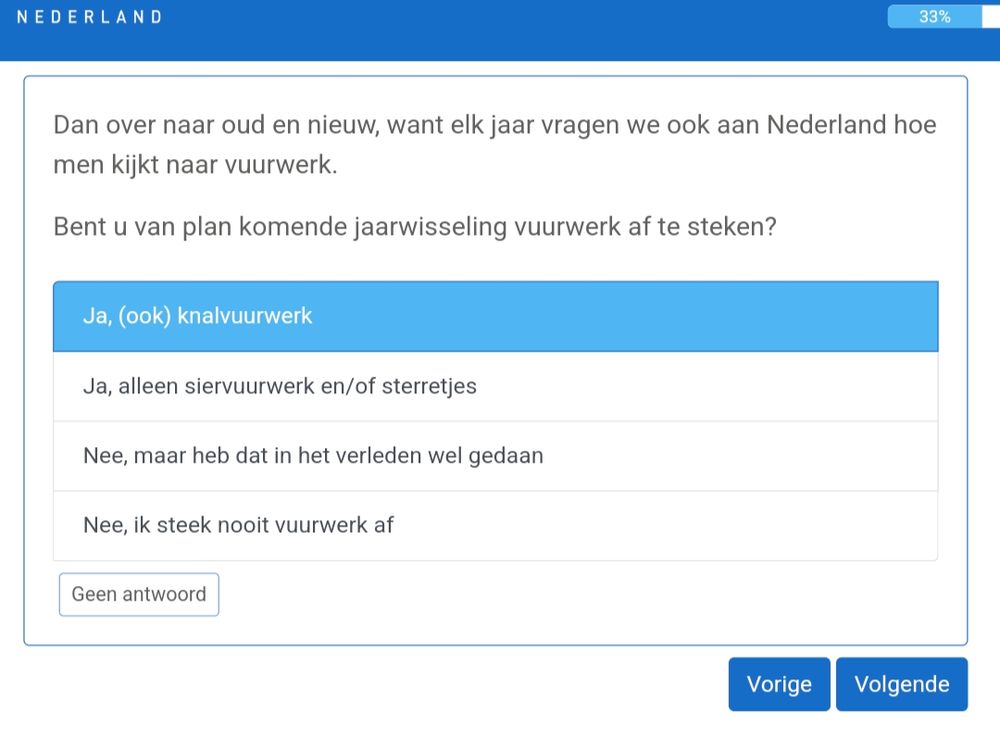Screen dimensions: 1000x746
Task: Click the "Geen antwoord" button
Action: click(139, 594)
